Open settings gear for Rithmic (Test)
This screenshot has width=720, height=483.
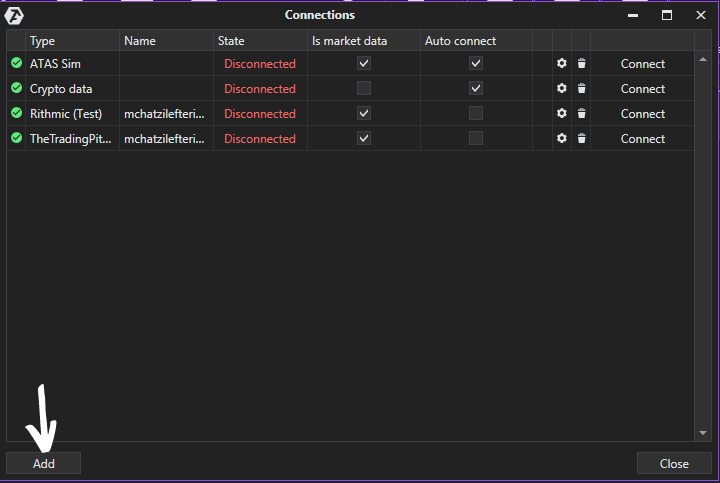coord(562,114)
